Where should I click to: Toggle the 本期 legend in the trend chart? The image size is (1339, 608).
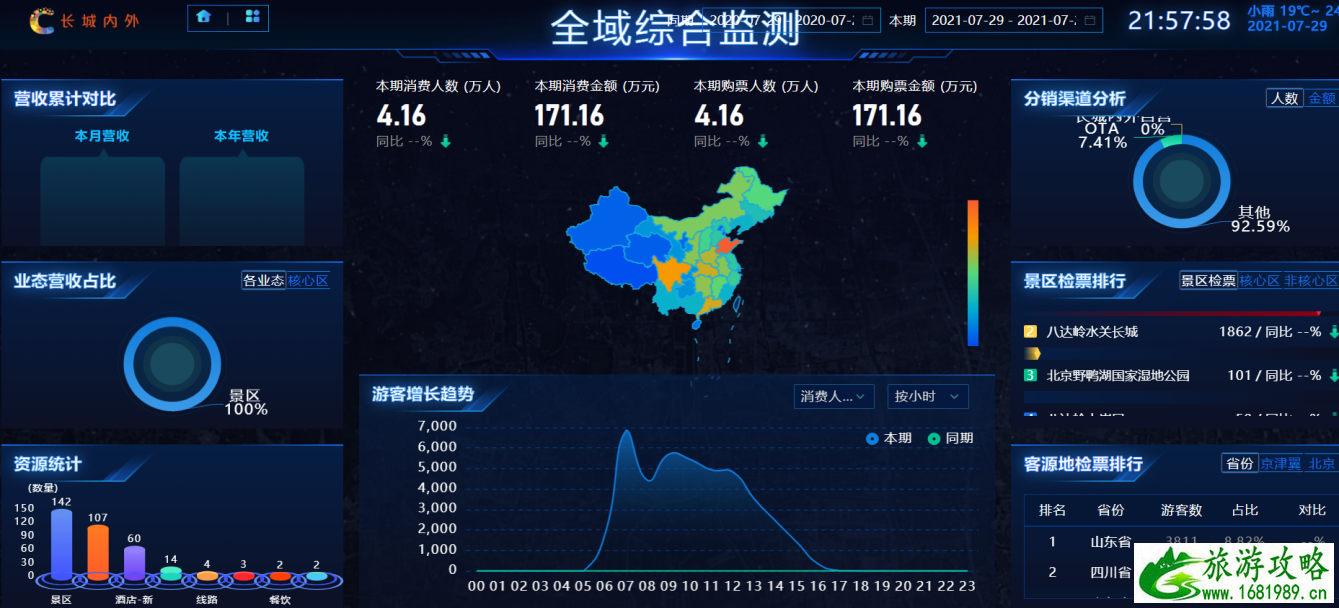point(889,438)
